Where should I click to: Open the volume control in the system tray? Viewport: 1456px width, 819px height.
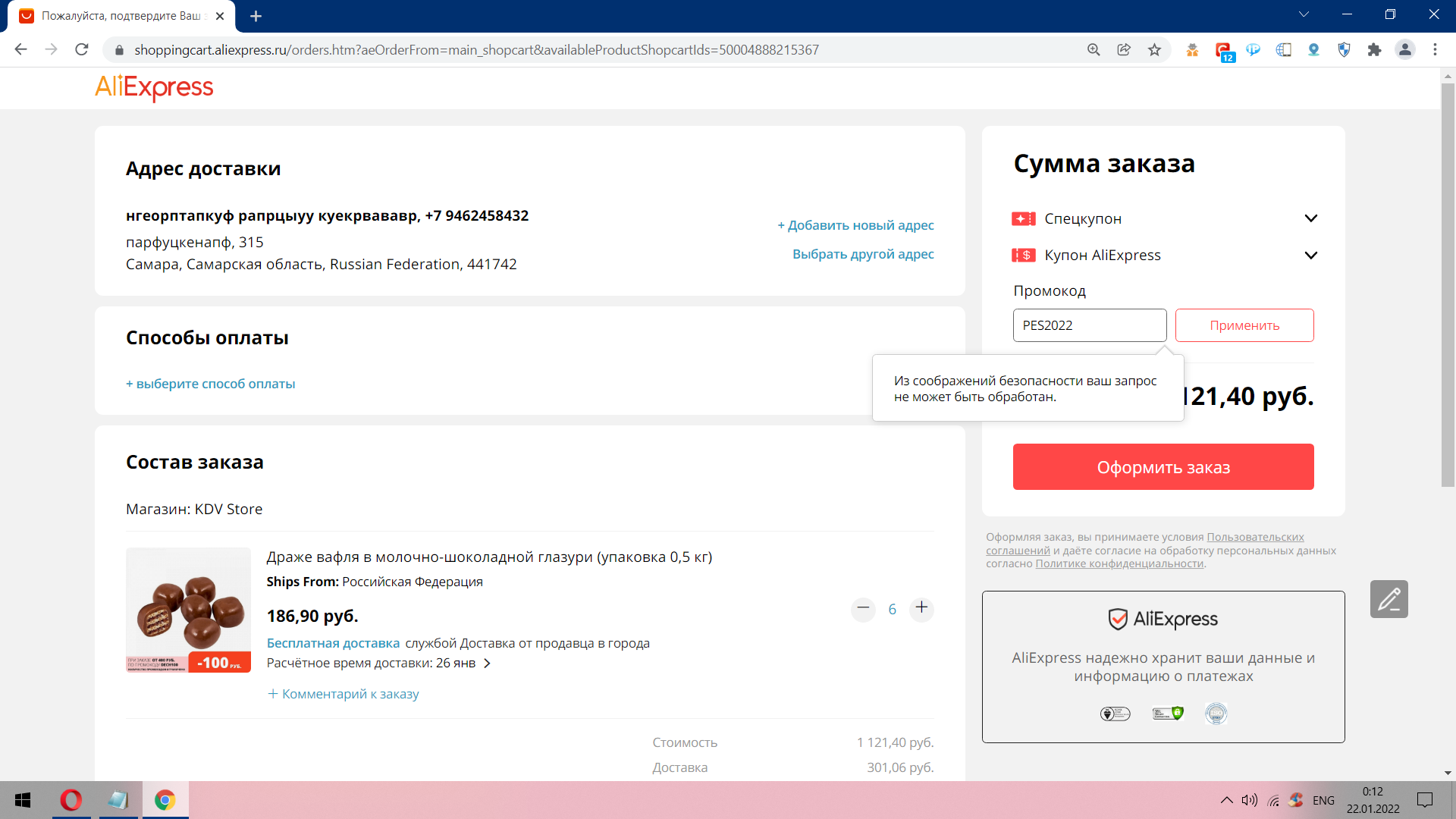tap(1249, 800)
